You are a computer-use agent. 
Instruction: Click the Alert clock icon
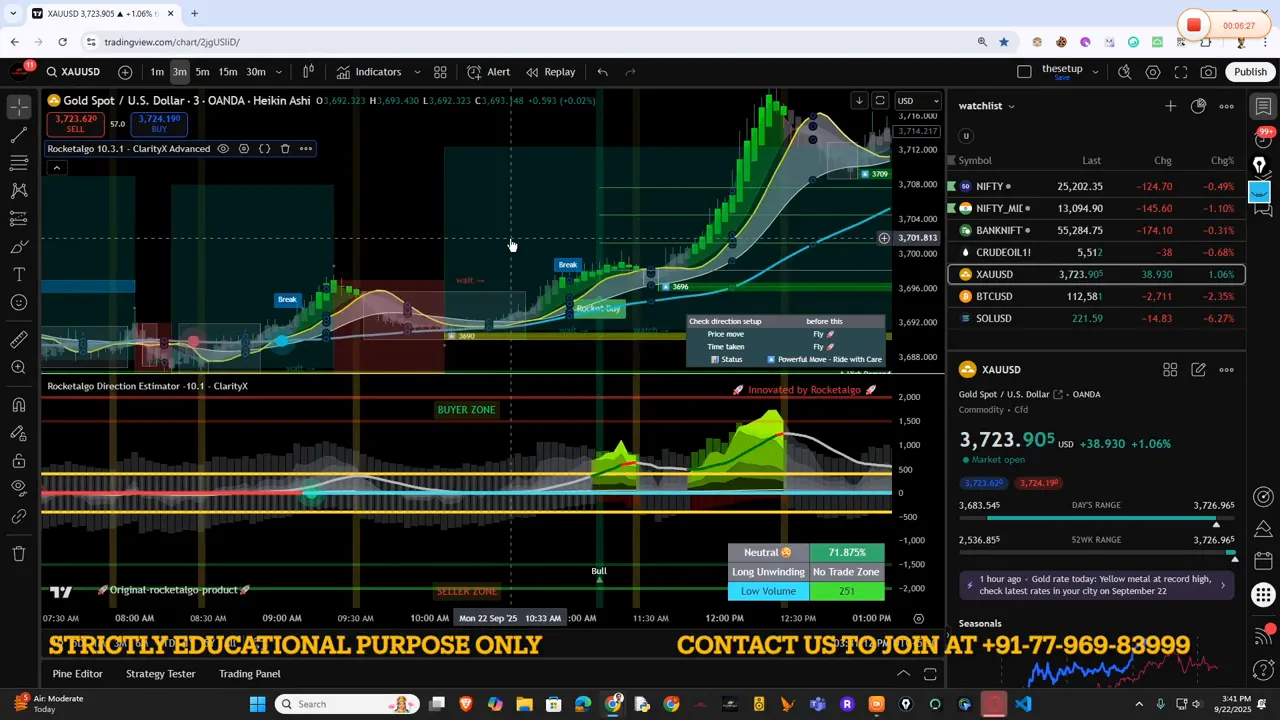coord(475,72)
